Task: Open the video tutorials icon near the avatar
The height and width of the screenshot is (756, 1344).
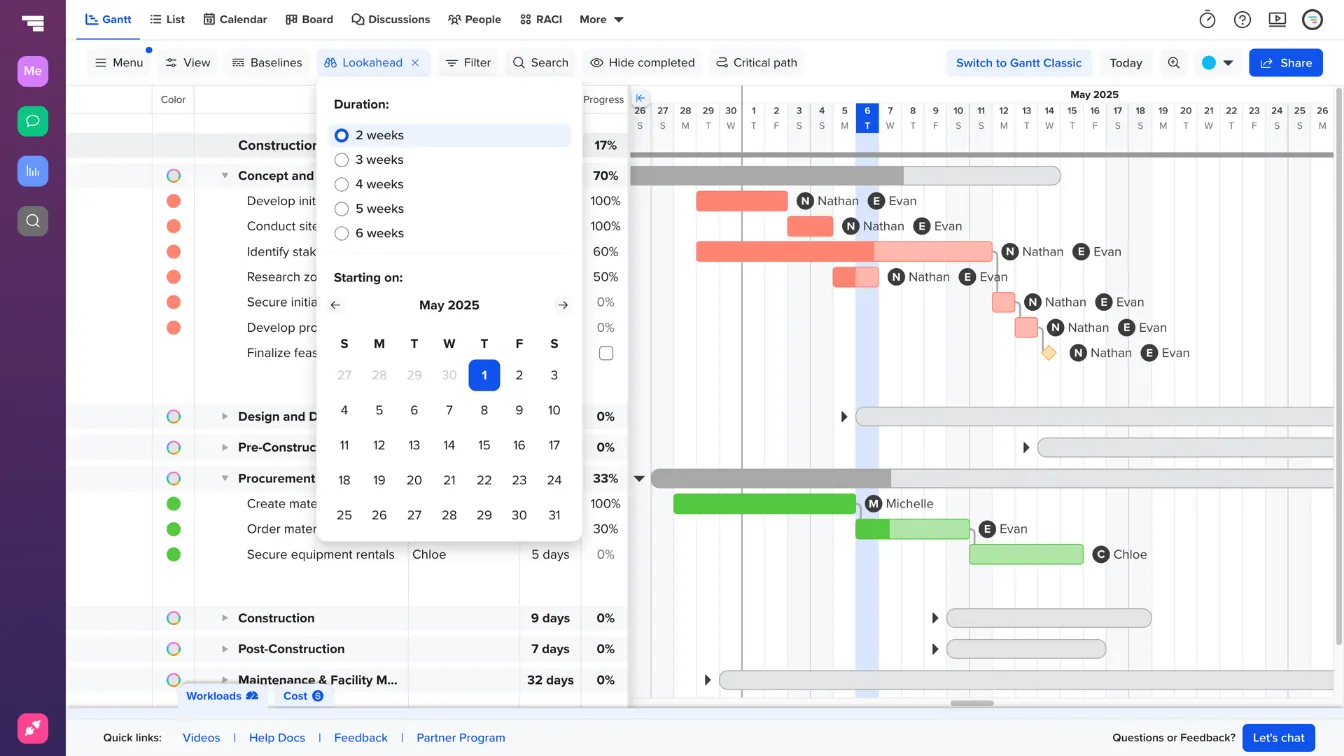Action: point(1278,19)
